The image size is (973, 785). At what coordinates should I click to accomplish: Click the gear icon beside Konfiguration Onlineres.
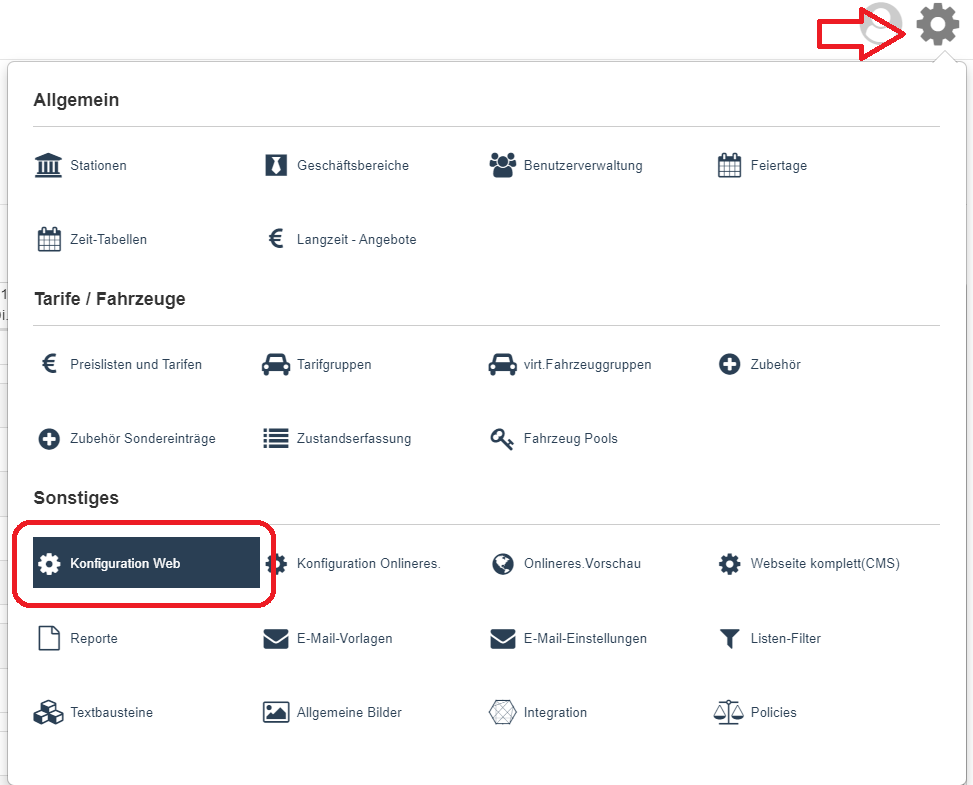(x=277, y=563)
